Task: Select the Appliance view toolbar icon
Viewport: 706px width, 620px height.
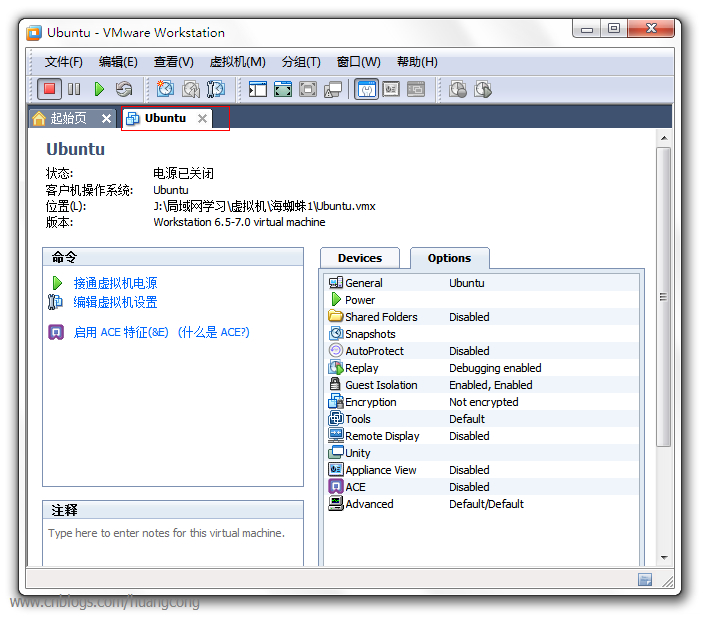Action: (x=391, y=89)
